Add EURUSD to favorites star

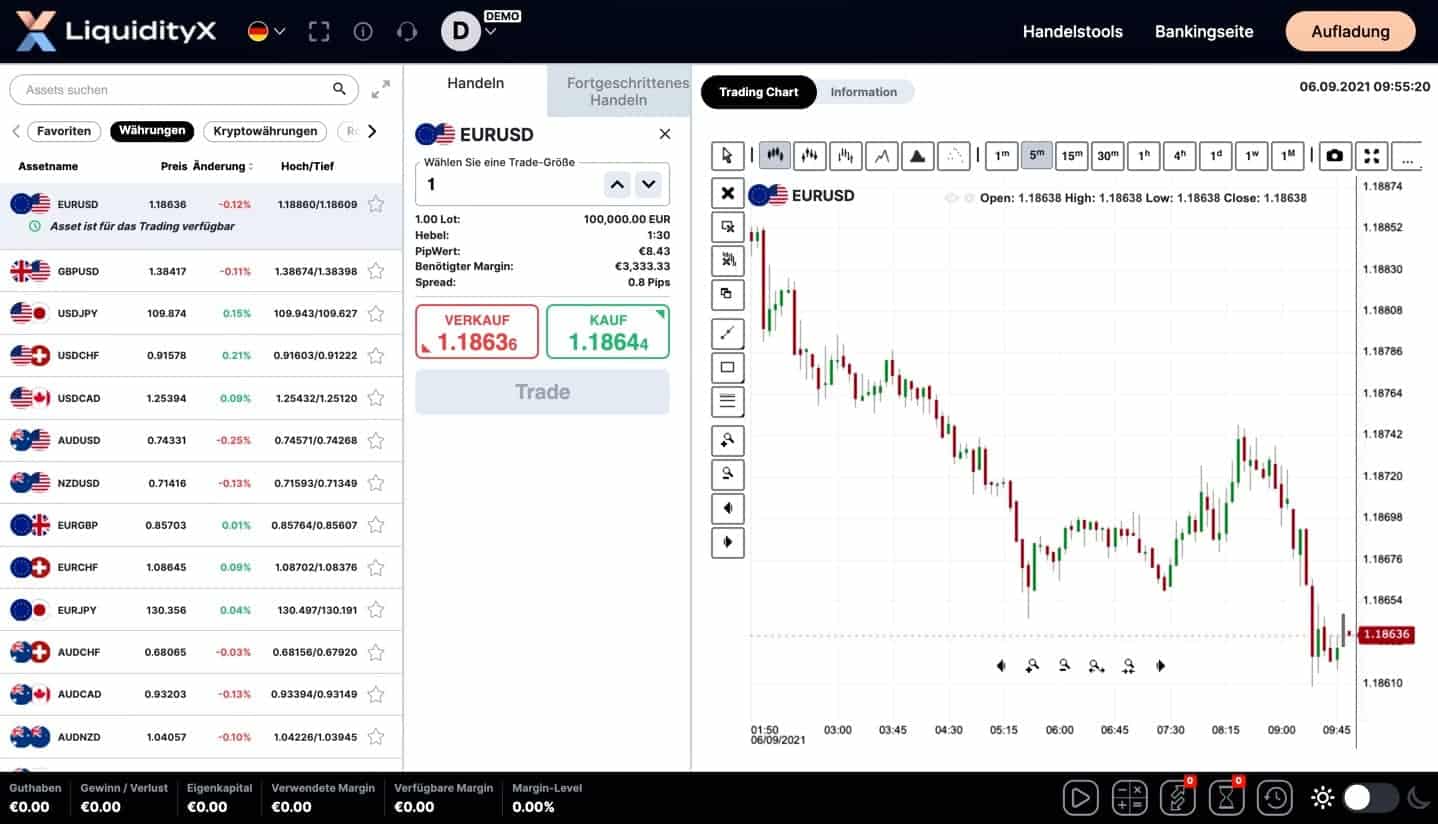376,204
